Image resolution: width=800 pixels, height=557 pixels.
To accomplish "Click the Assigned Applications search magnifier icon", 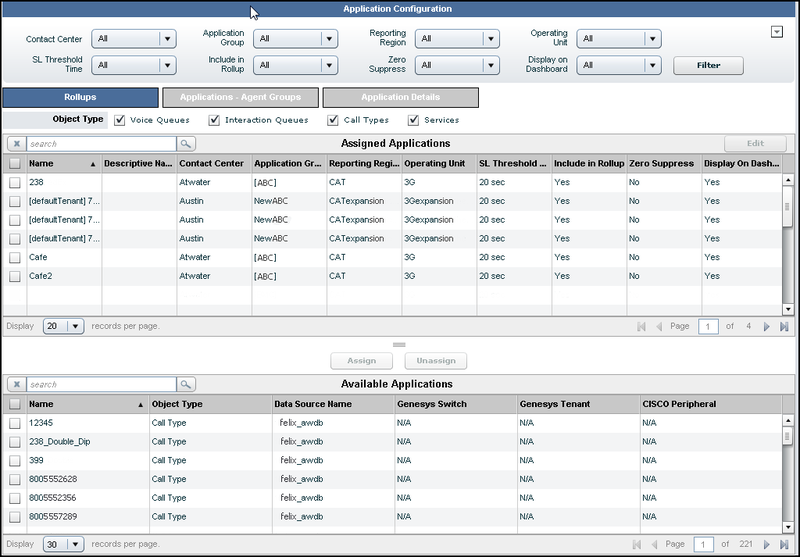I will coord(186,144).
